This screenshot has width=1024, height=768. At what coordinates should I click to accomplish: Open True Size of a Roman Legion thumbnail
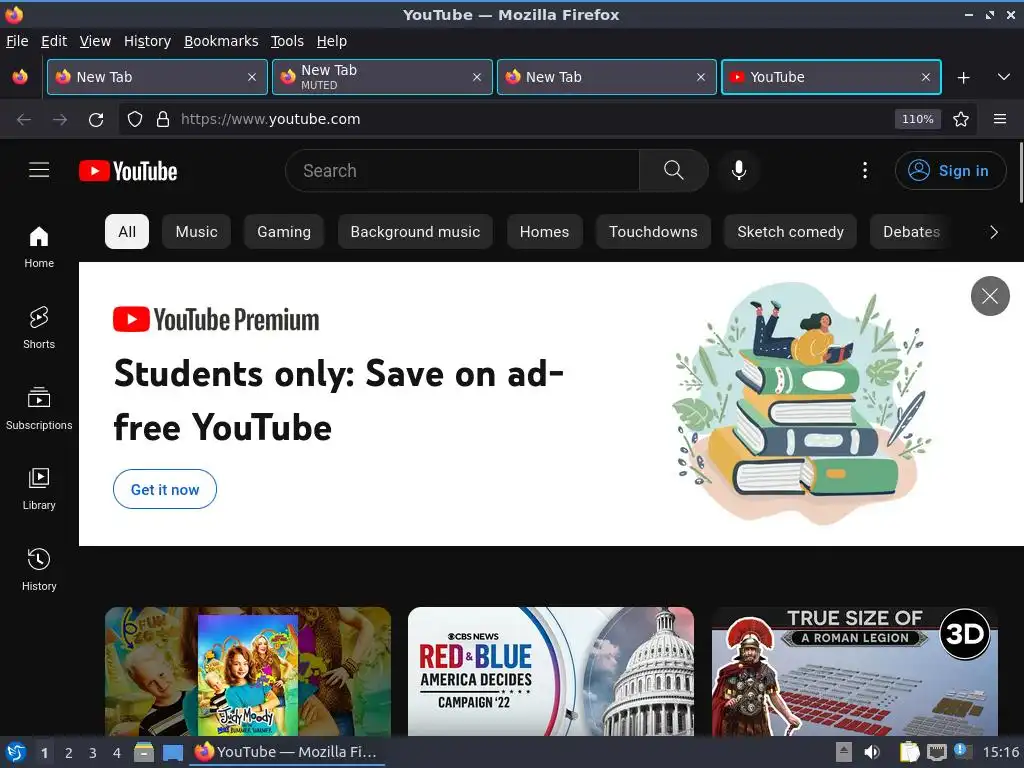click(x=855, y=671)
